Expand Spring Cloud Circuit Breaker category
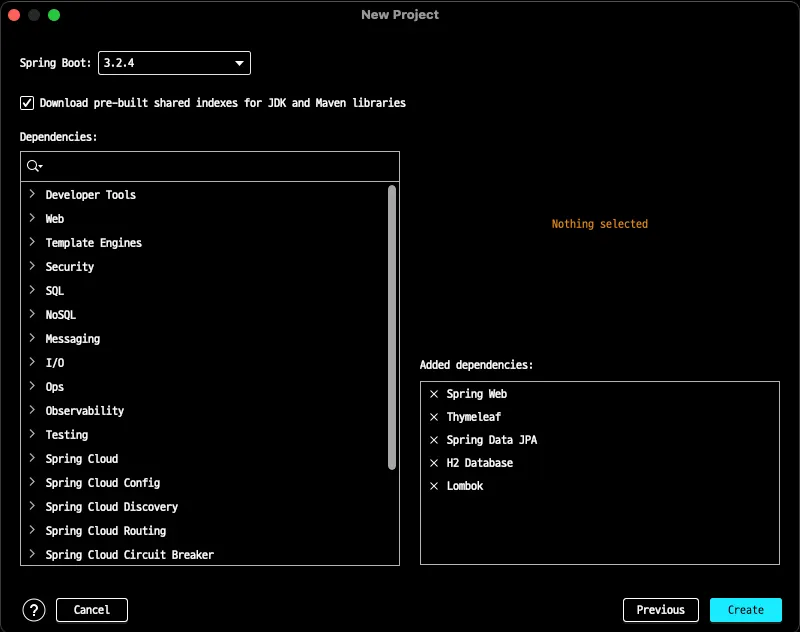The height and width of the screenshot is (632, 800). pyautogui.click(x=32, y=553)
